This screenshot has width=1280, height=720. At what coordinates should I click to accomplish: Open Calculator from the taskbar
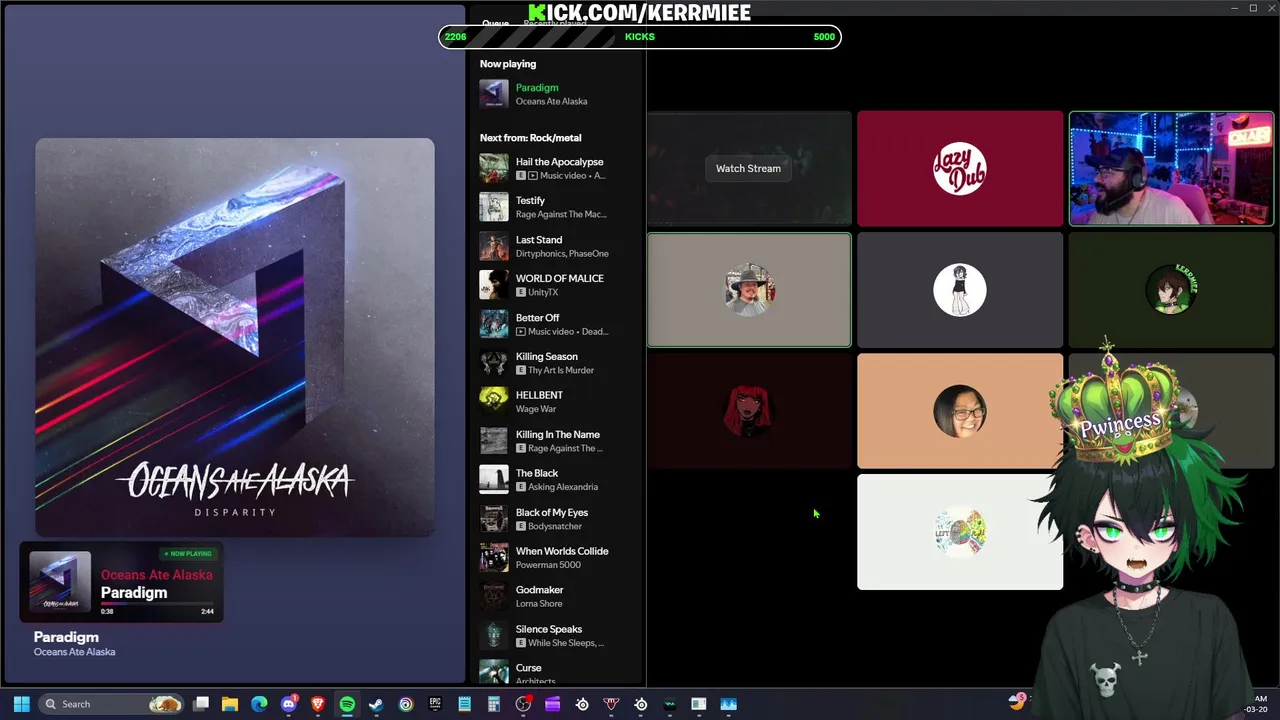click(x=494, y=704)
